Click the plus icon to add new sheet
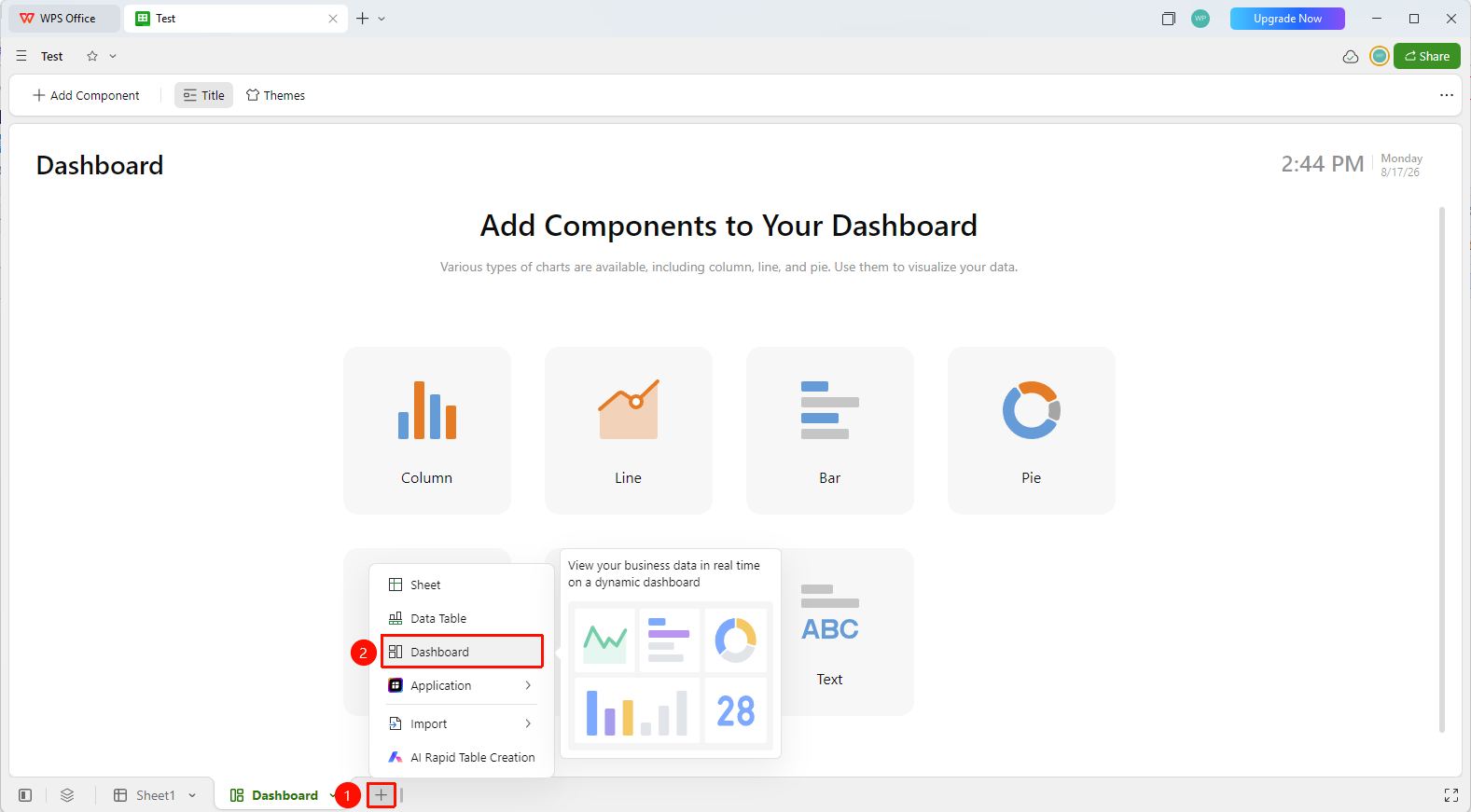 pyautogui.click(x=382, y=795)
